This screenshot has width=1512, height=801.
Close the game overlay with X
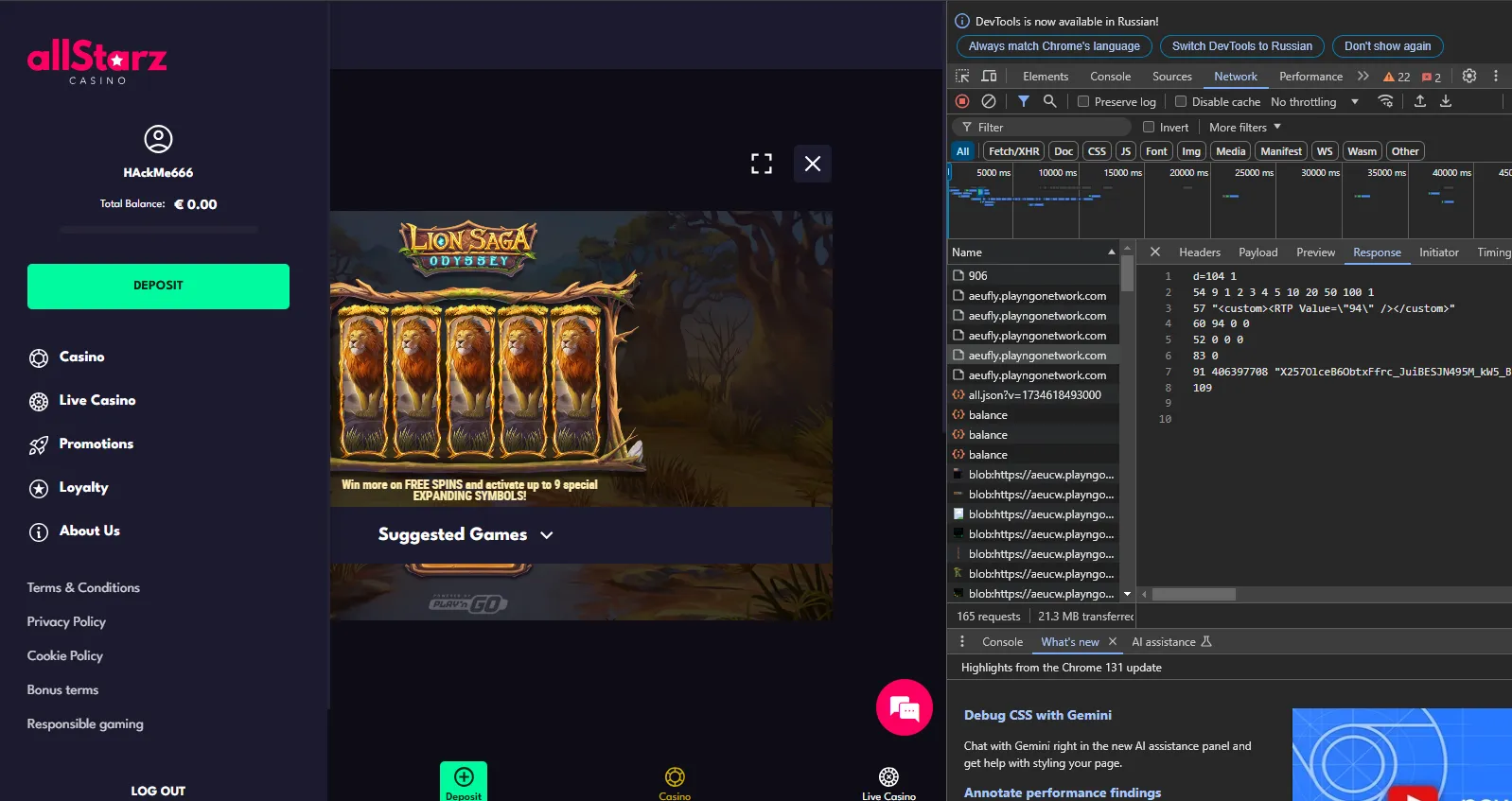click(813, 164)
